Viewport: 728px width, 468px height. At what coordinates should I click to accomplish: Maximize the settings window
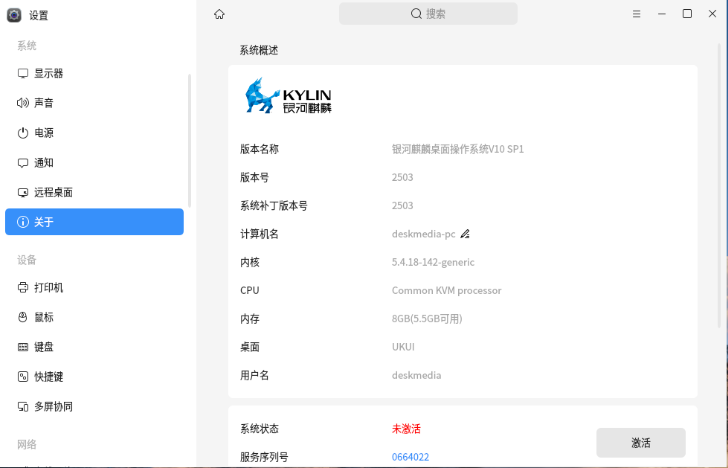687,13
